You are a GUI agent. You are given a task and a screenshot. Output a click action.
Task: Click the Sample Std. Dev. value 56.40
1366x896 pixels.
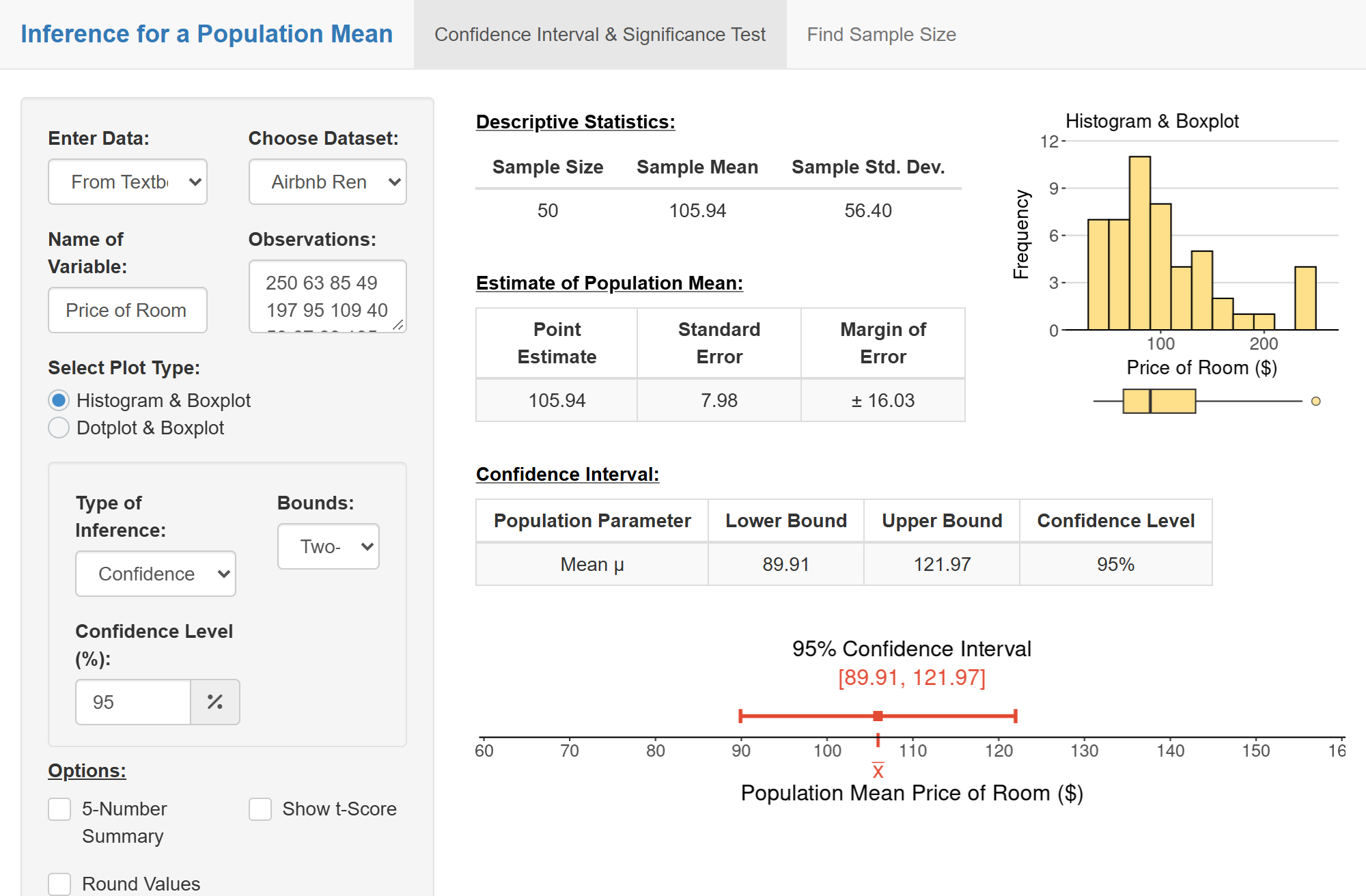point(868,210)
